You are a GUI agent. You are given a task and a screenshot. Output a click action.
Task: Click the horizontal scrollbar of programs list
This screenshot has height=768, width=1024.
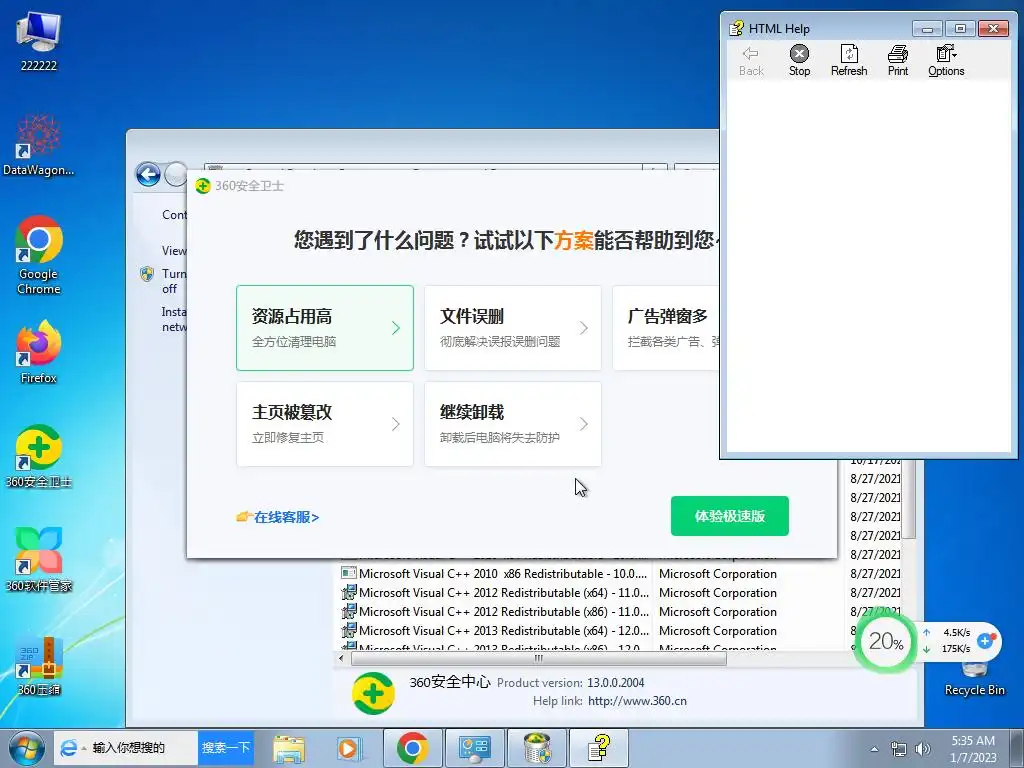click(539, 658)
